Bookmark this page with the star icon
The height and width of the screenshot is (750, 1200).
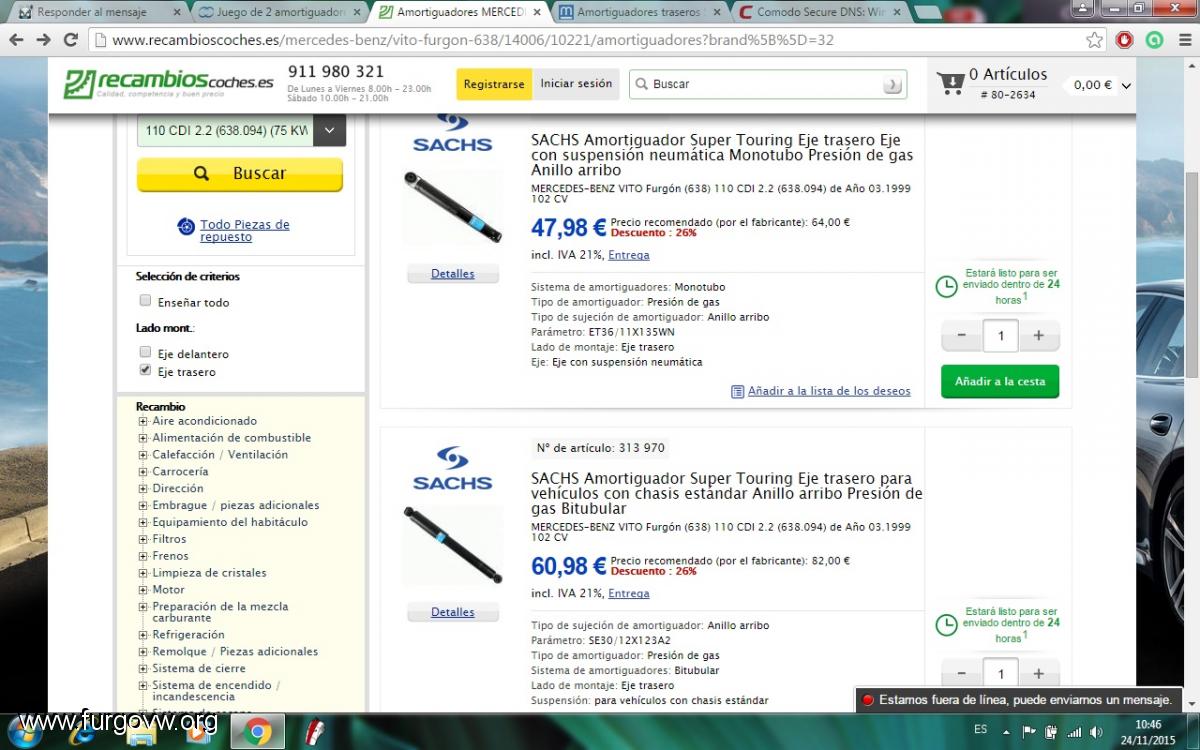1095,40
